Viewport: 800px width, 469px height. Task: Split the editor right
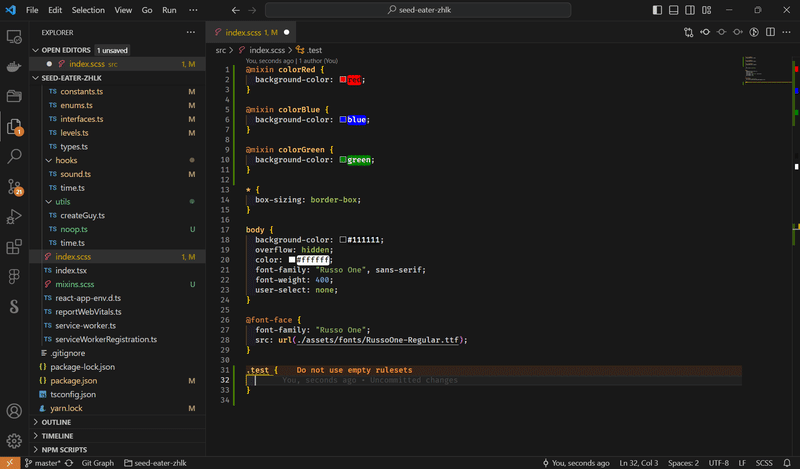(770, 32)
